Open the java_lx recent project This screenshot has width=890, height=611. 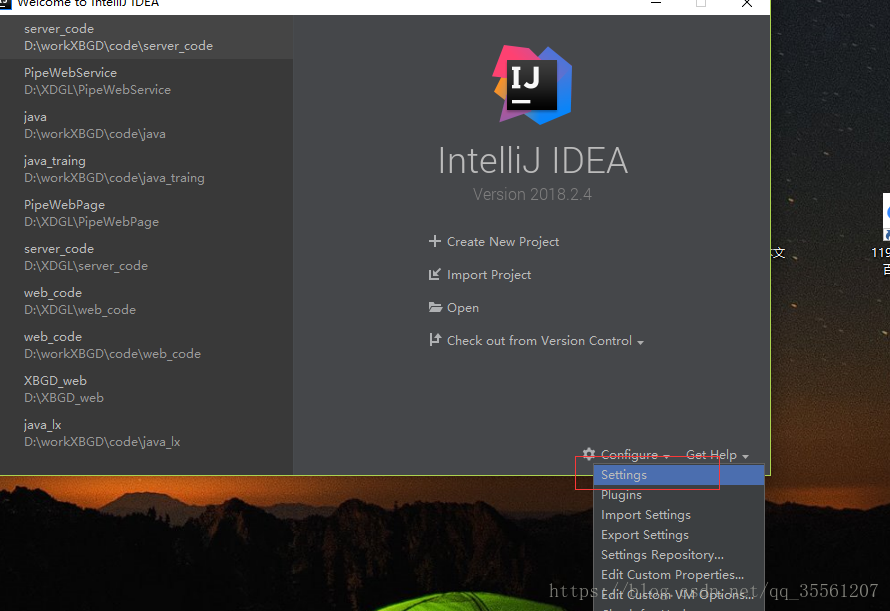[x=146, y=433]
